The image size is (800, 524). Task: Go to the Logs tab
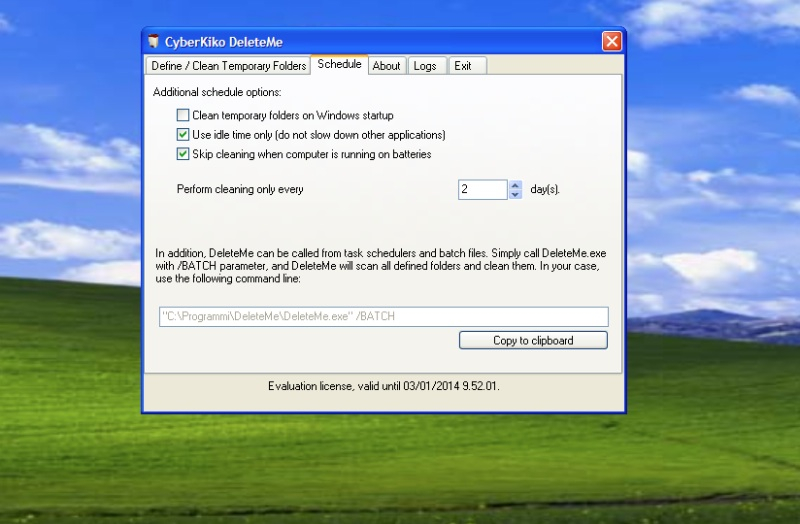coord(425,66)
